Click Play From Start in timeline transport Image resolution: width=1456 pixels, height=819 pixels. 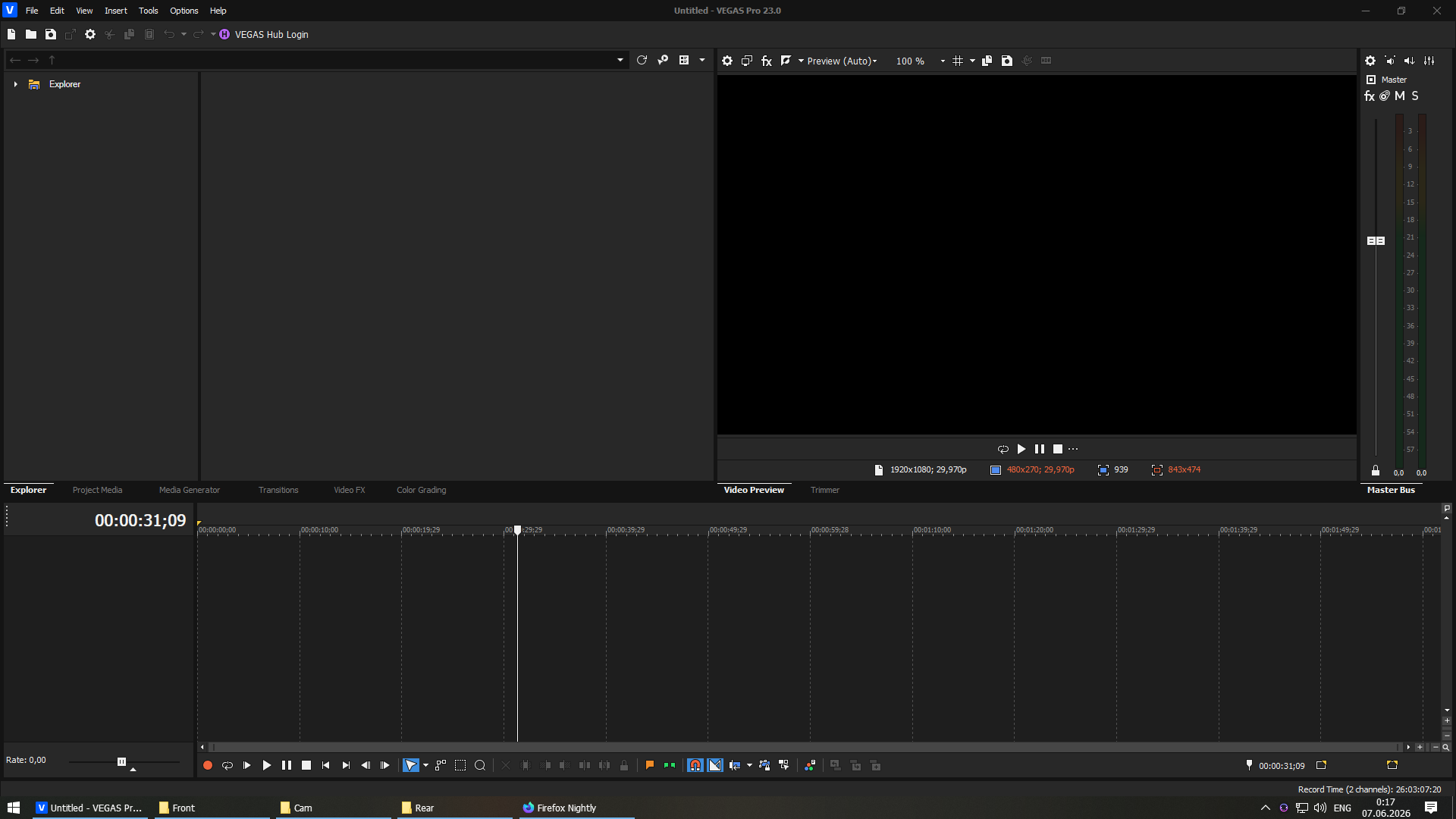(246, 765)
